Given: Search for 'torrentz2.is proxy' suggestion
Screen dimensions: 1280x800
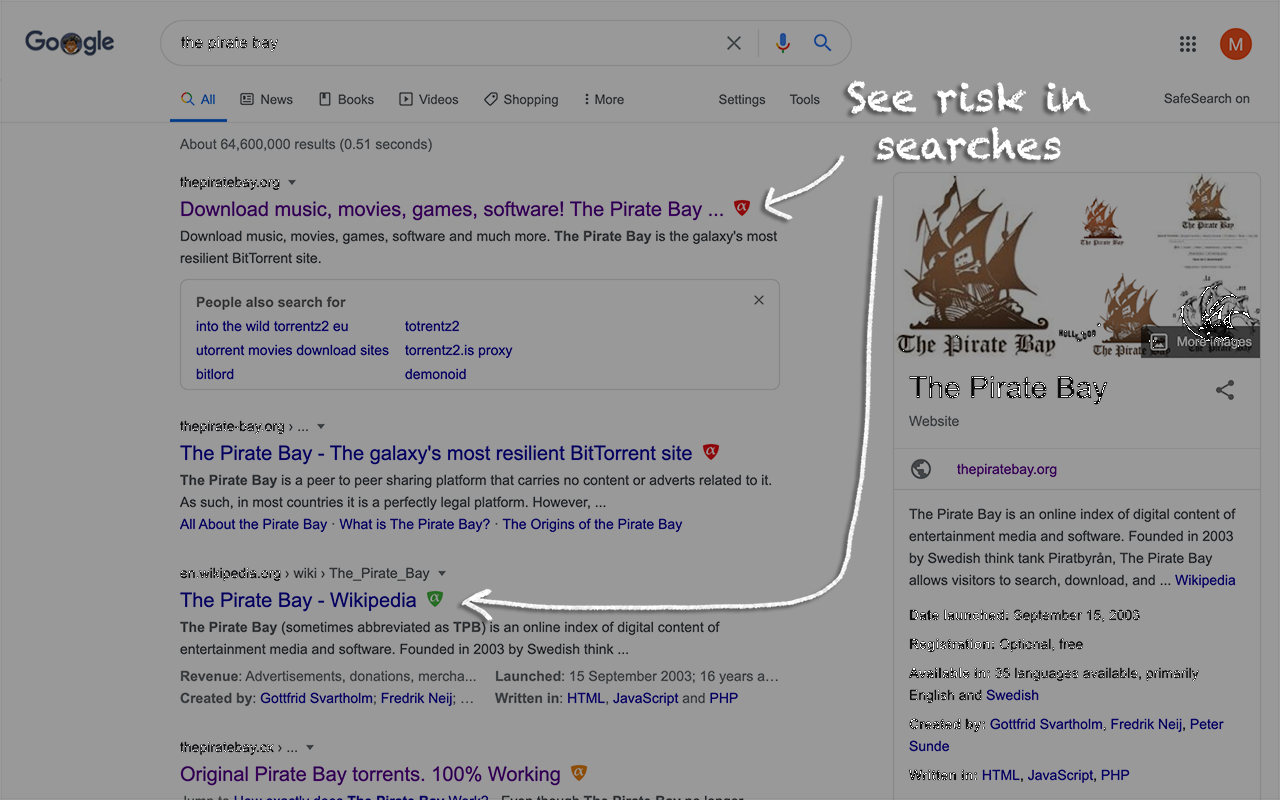Looking at the screenshot, I should click(458, 350).
